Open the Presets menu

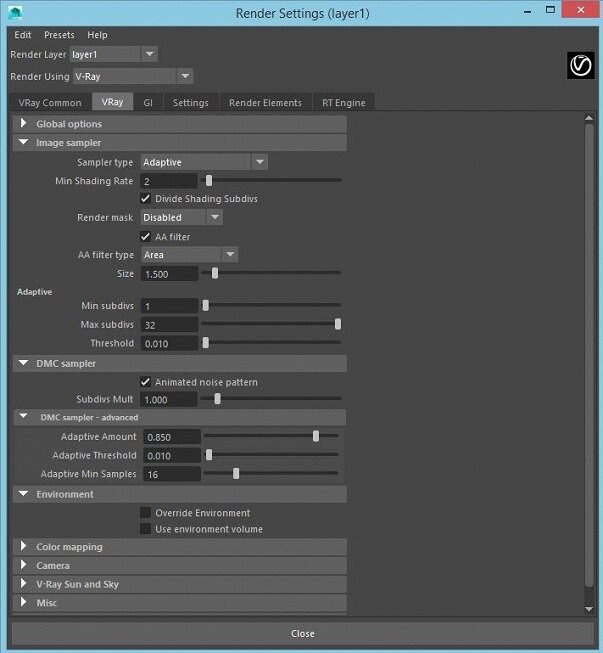point(59,35)
